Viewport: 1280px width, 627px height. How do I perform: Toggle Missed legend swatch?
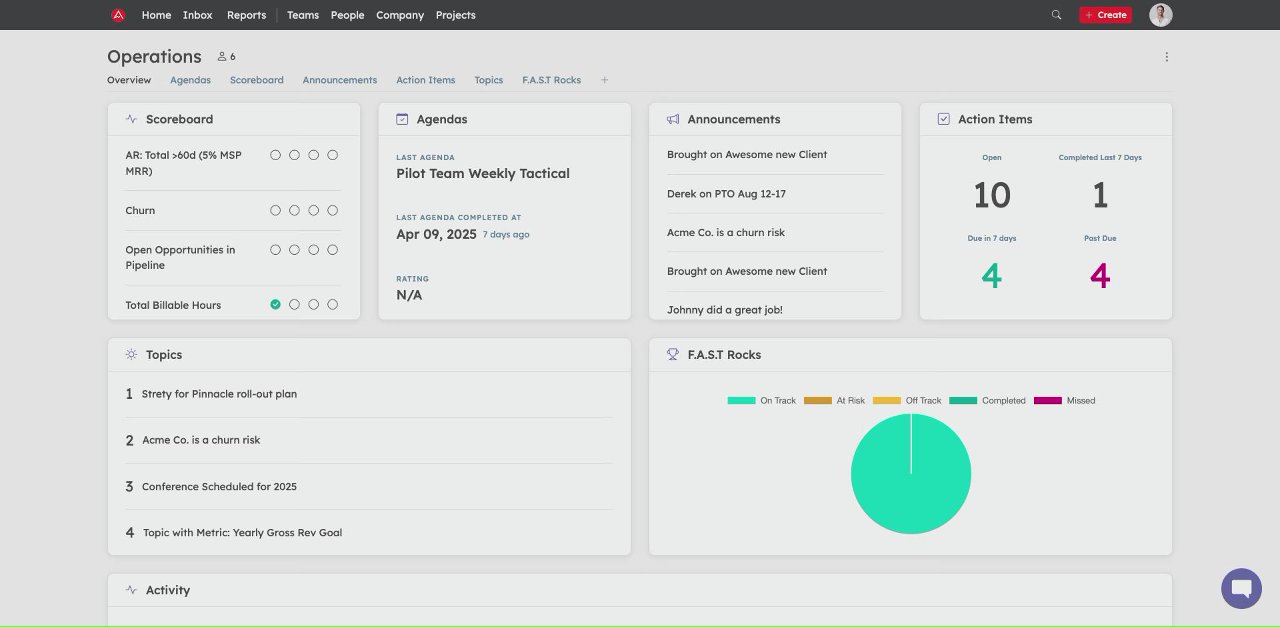click(1048, 401)
